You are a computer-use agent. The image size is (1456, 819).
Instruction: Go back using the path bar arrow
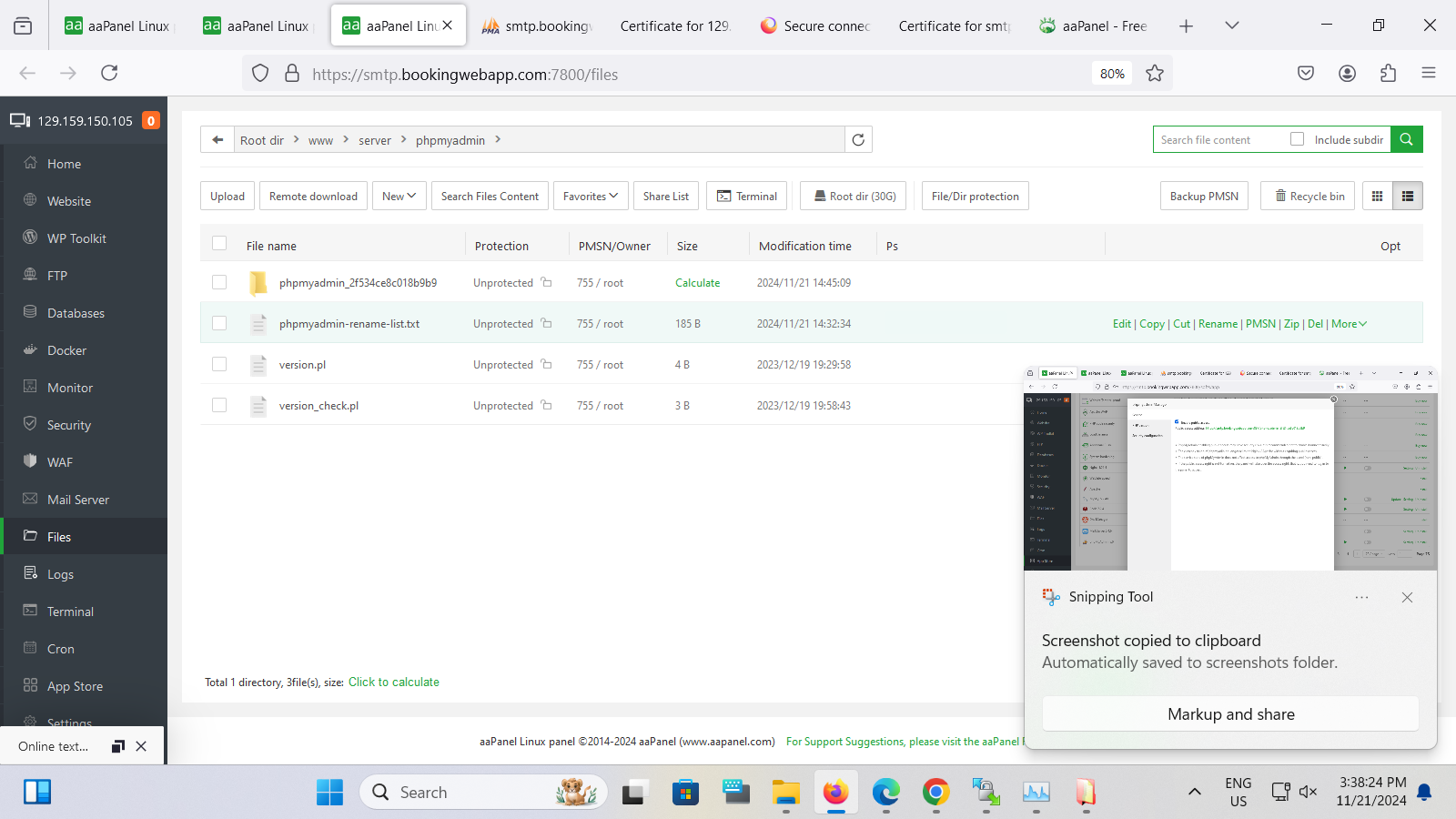[217, 139]
